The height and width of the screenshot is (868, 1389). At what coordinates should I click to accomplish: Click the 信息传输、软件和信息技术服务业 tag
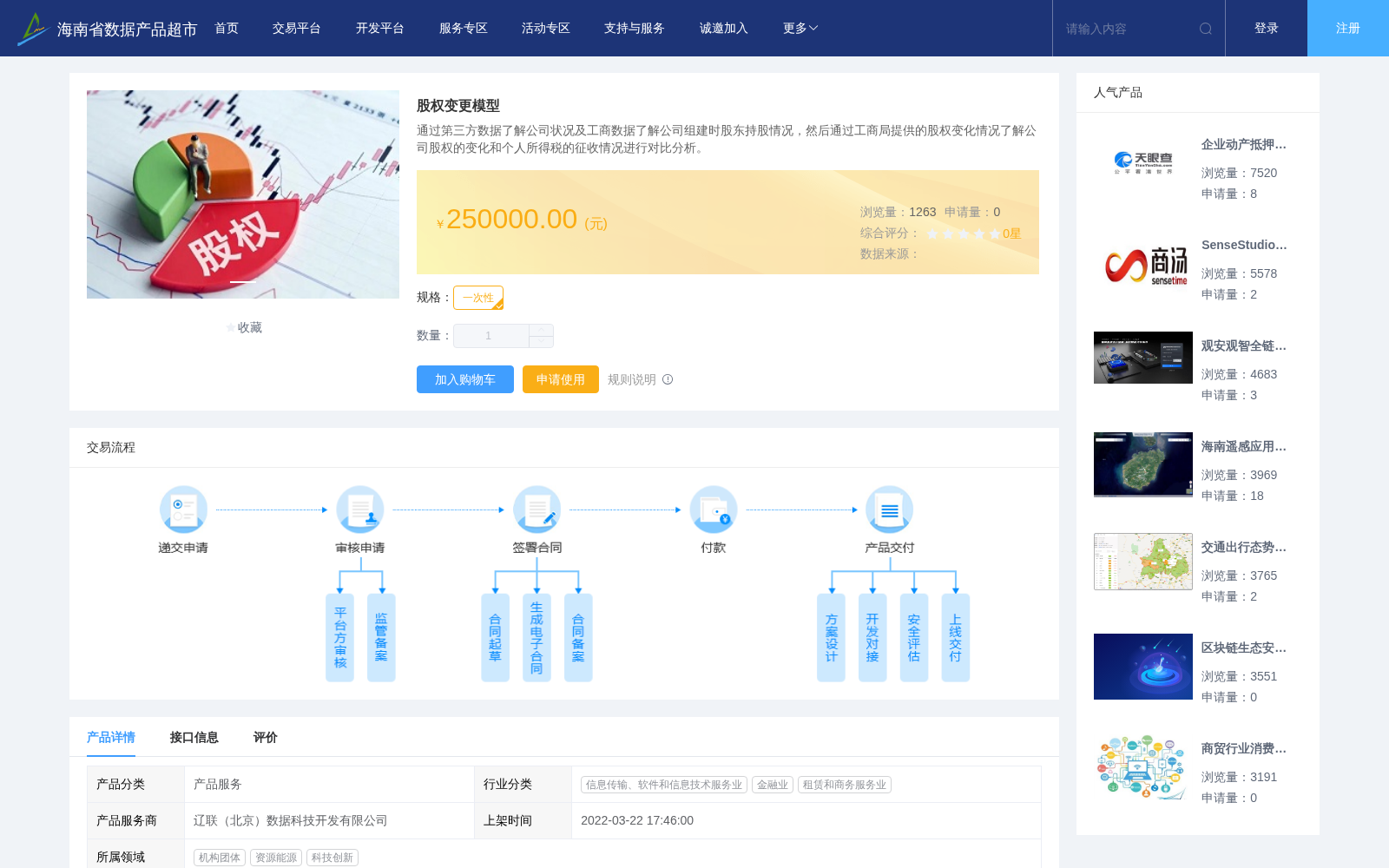point(664,785)
